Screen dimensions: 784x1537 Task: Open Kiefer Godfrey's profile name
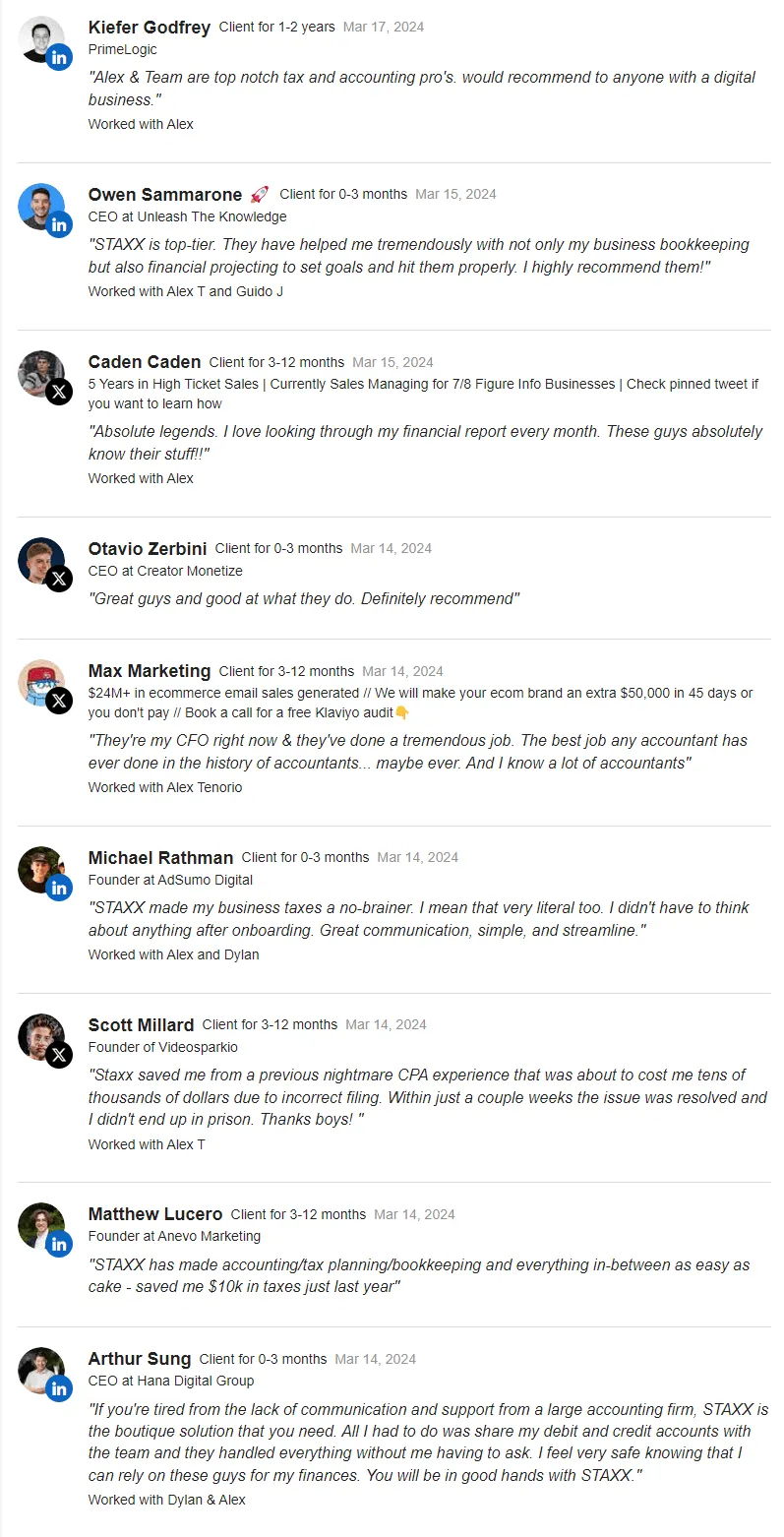(x=149, y=28)
